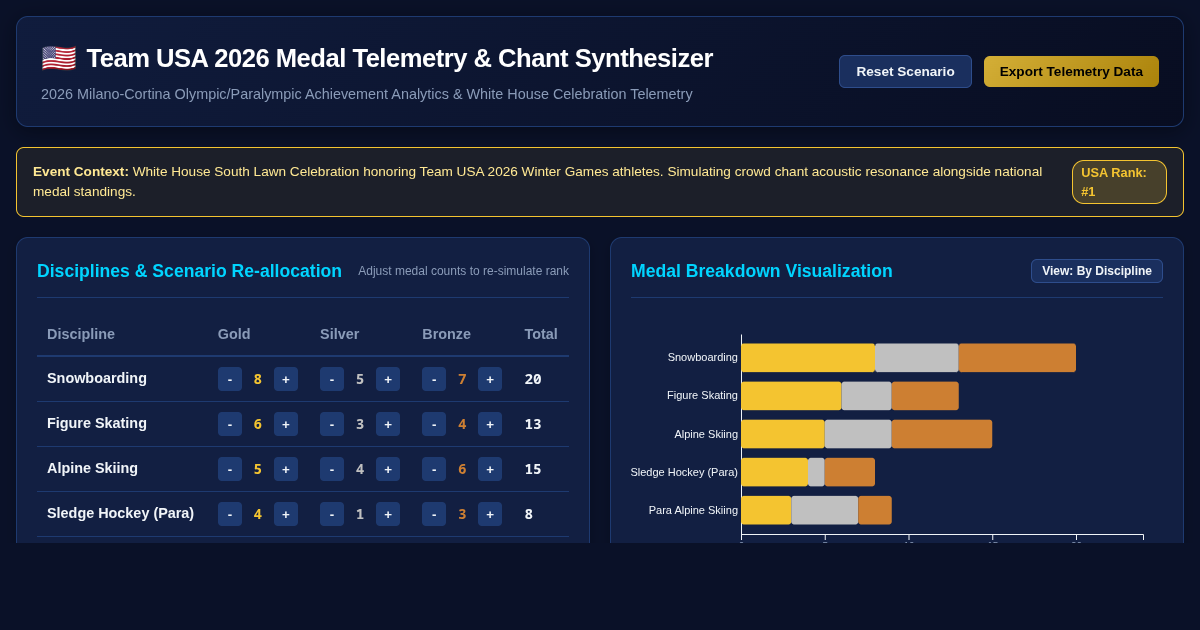Click the Para Alpine Skiing gold bar
1200x630 pixels.
(767, 510)
